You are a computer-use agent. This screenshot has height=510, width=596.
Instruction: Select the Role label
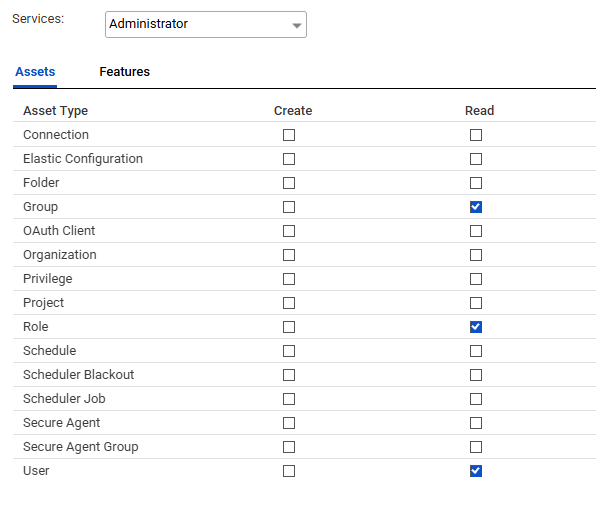pyautogui.click(x=36, y=327)
